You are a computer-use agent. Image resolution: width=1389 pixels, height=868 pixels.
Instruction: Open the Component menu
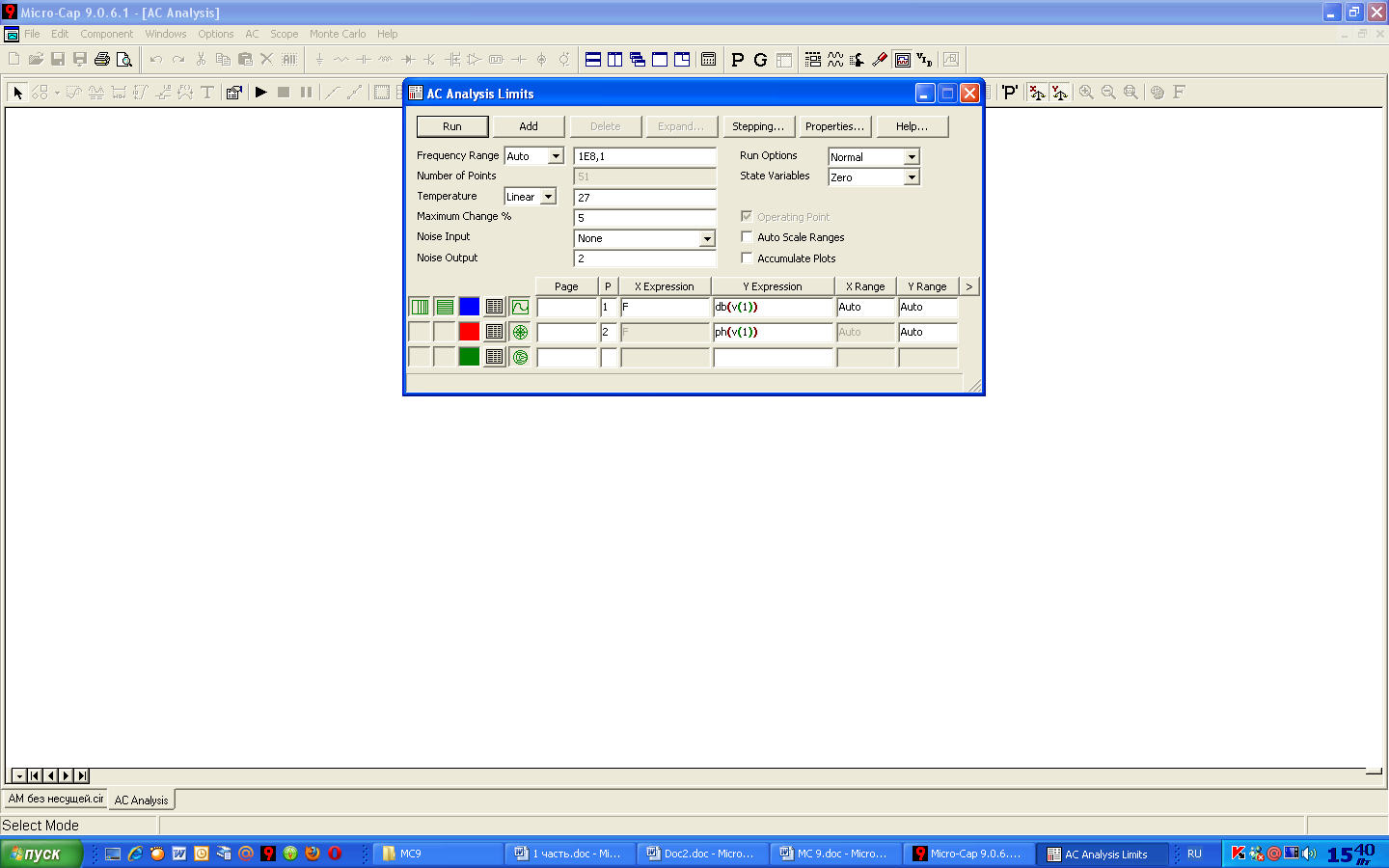tap(107, 34)
